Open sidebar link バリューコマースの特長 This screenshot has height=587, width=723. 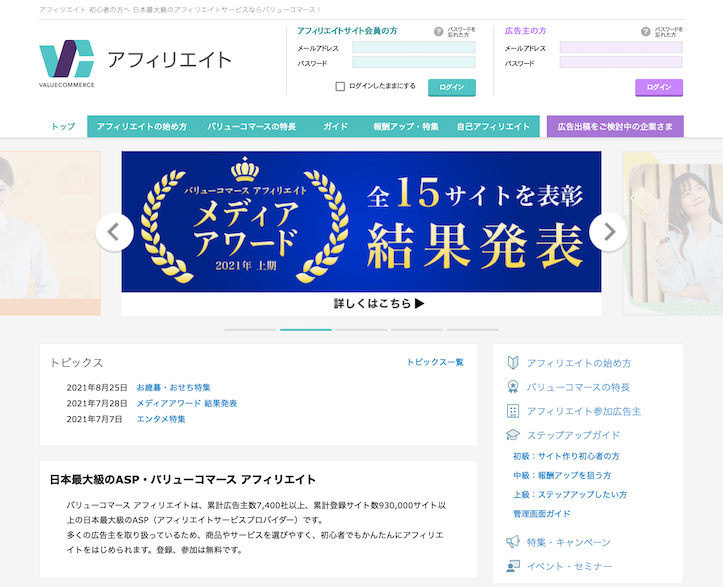tap(578, 387)
